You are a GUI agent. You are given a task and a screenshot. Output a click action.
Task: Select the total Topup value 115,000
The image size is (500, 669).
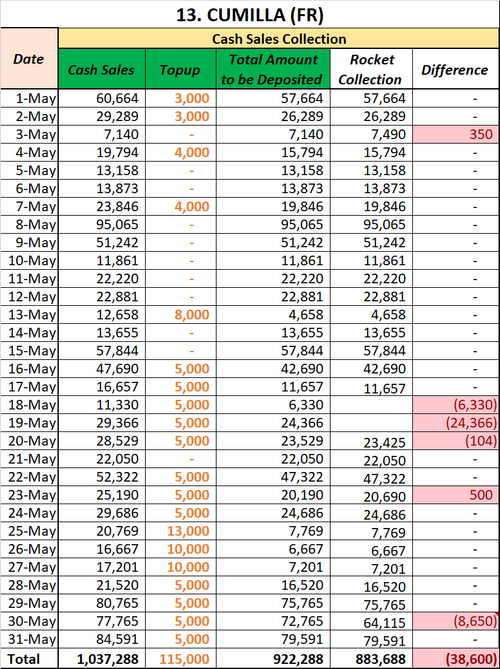point(184,659)
